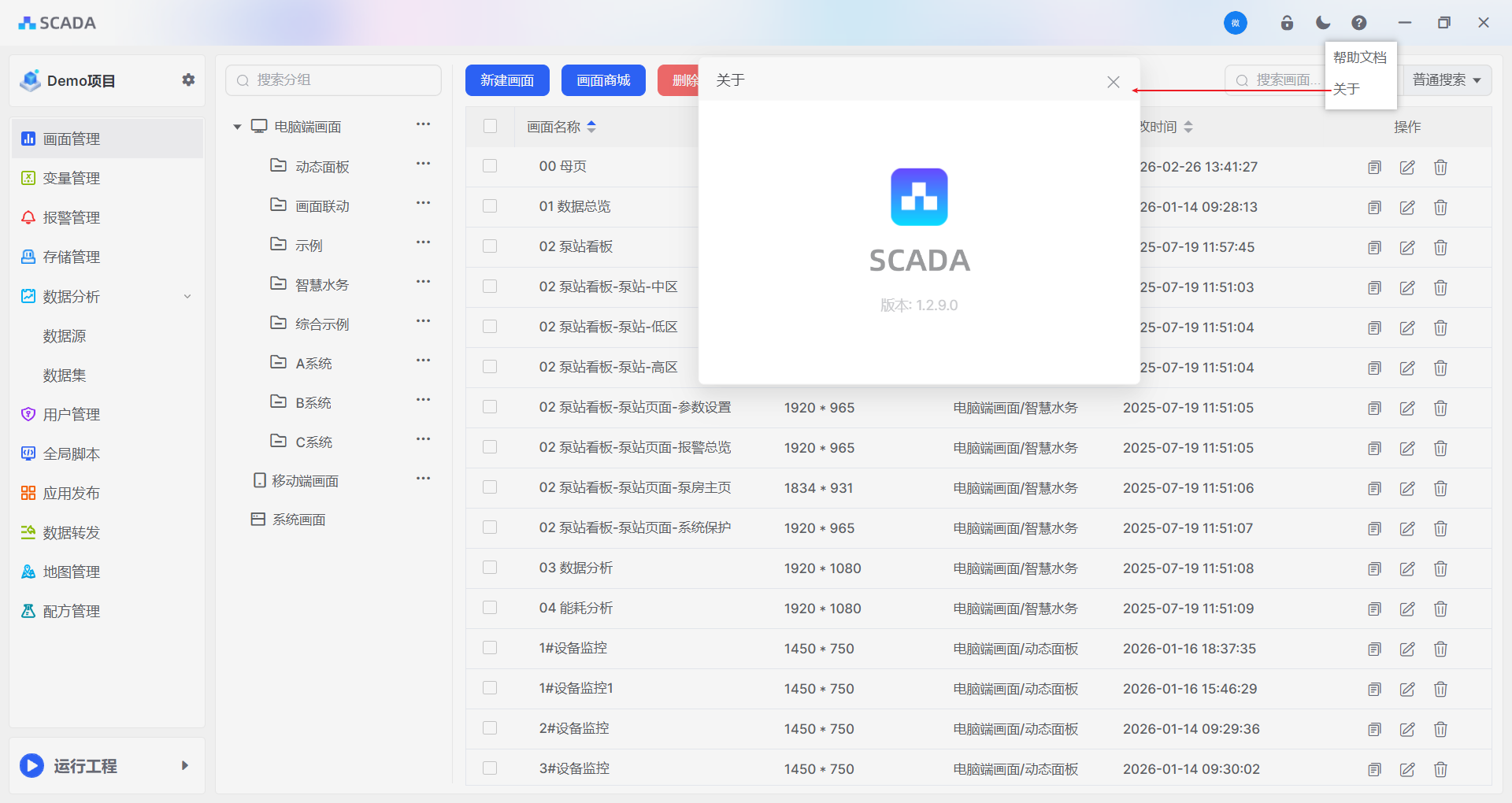
Task: Close the 关于 dialog
Action: point(1113,82)
